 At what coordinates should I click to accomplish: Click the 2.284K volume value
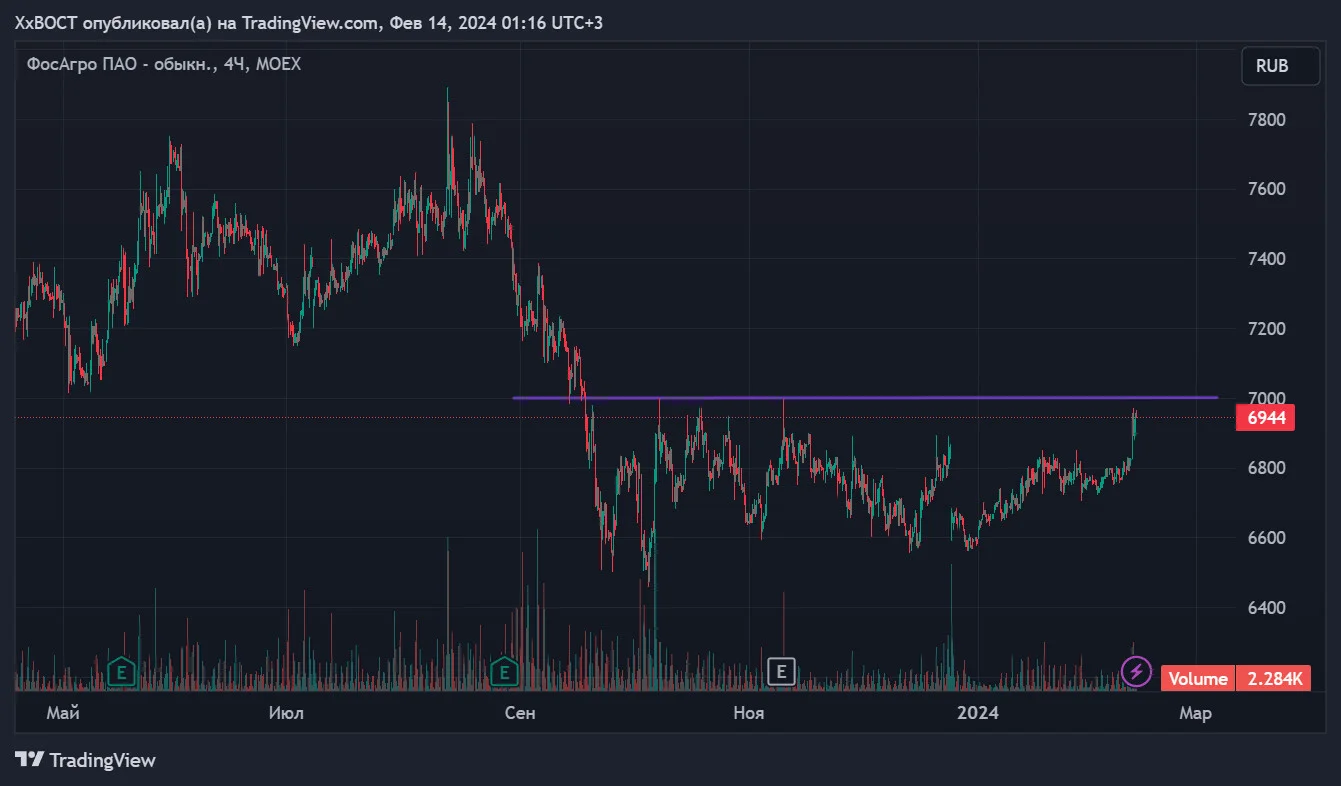(1273, 679)
